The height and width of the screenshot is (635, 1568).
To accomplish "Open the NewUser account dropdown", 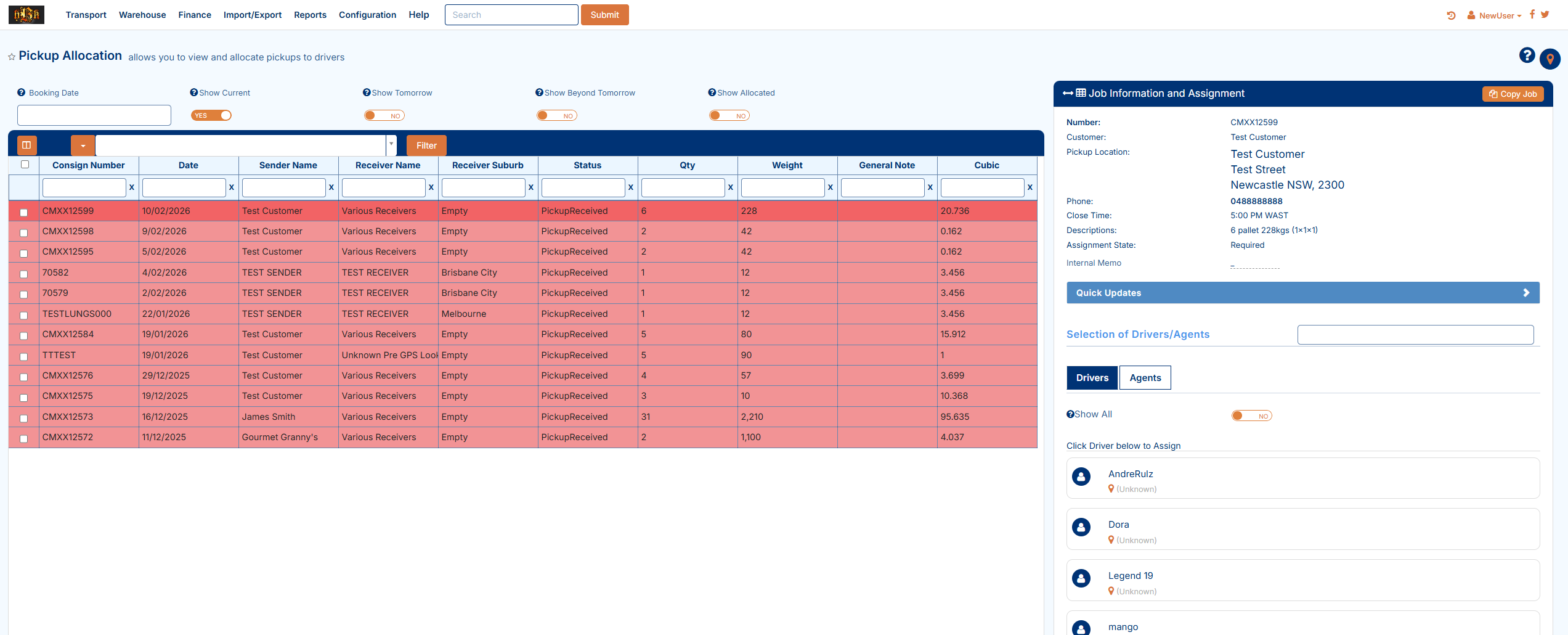I will tap(1495, 15).
